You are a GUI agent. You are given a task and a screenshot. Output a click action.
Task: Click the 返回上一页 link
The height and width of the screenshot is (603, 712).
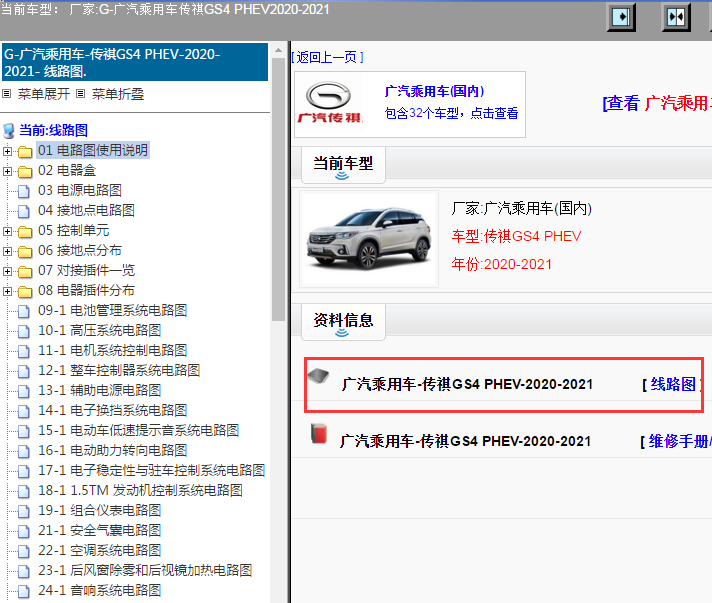[x=327, y=57]
